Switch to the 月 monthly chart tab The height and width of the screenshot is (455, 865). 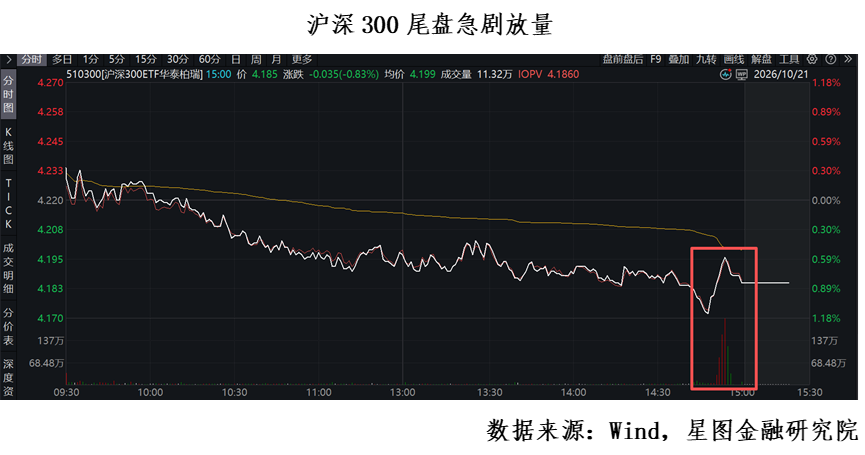(x=276, y=59)
